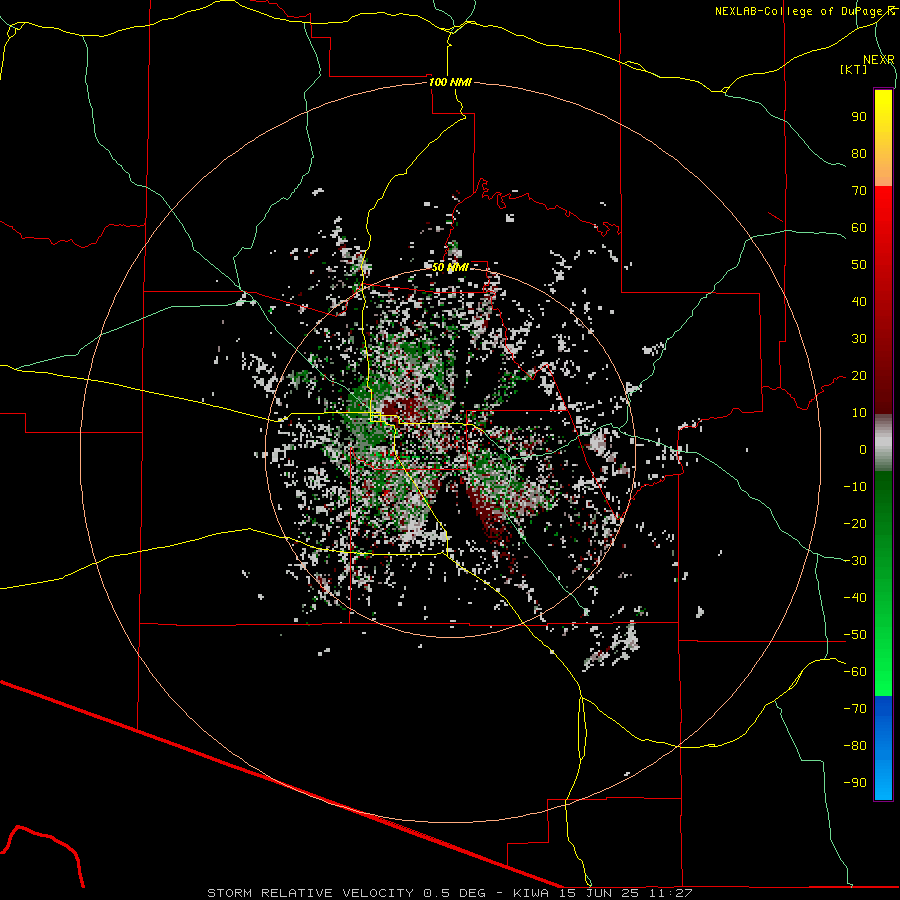Select the 20 knot scale label

coord(859,376)
